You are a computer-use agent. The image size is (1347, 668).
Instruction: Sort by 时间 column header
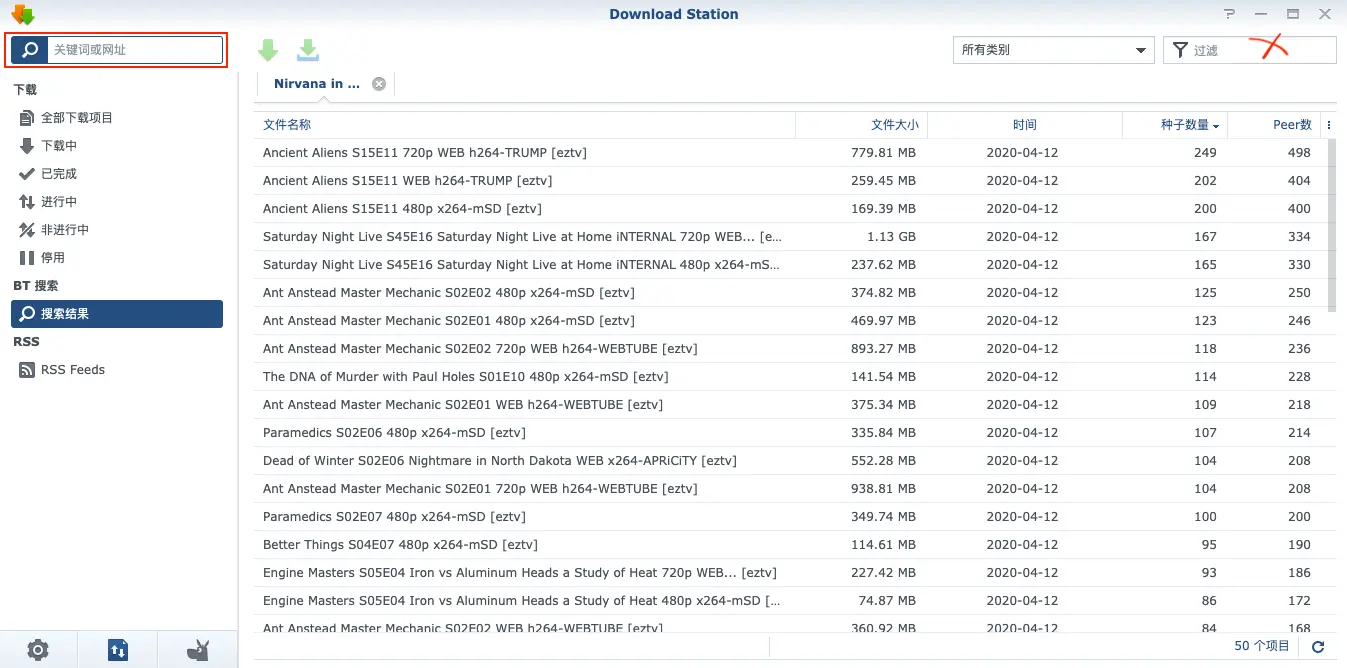pyautogui.click(x=1025, y=125)
